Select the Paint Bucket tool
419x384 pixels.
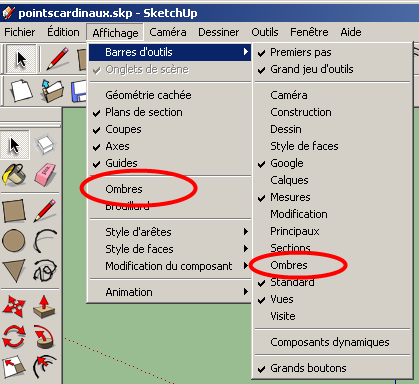(x=14, y=174)
